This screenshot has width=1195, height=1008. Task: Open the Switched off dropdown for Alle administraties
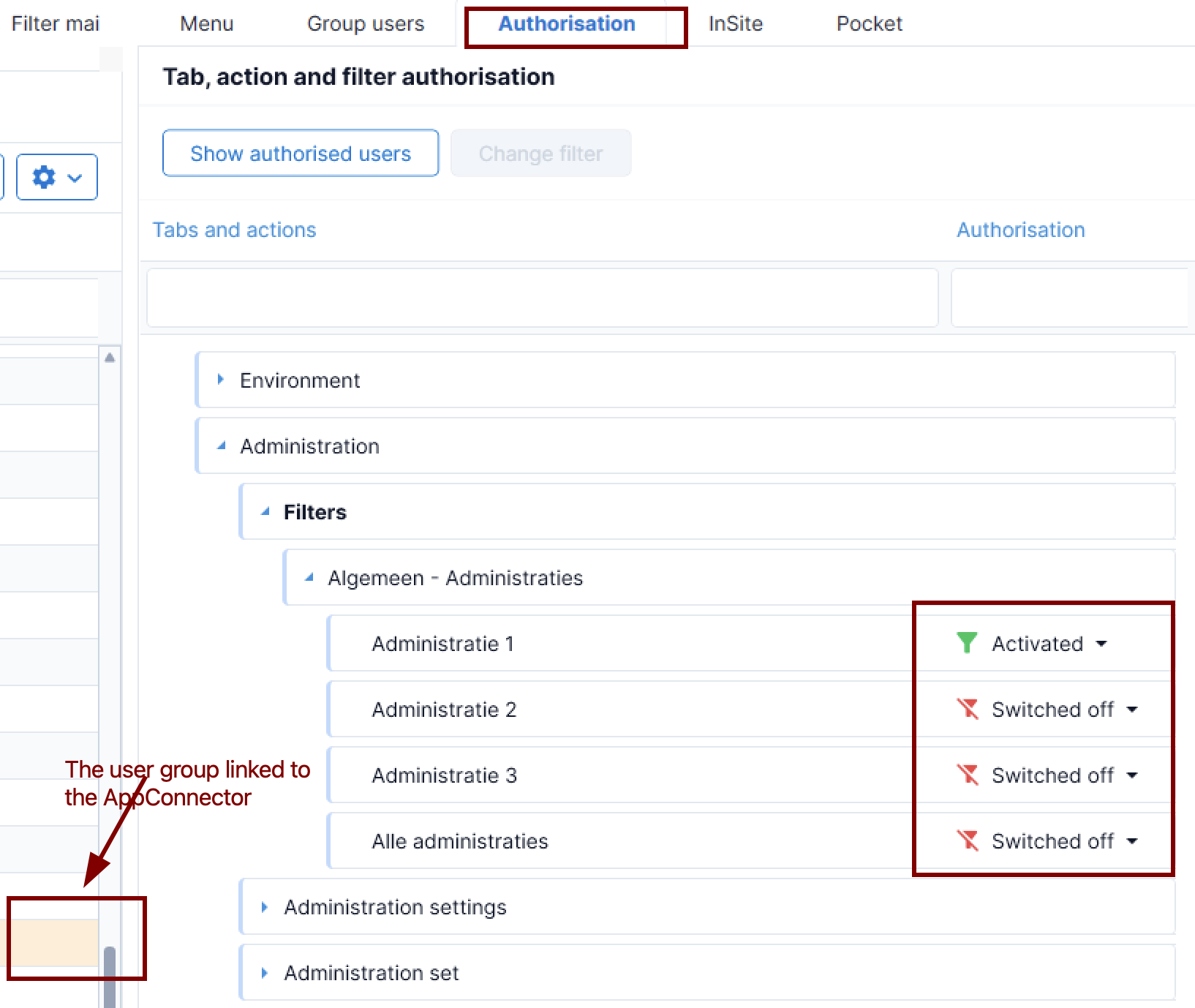point(1132,841)
